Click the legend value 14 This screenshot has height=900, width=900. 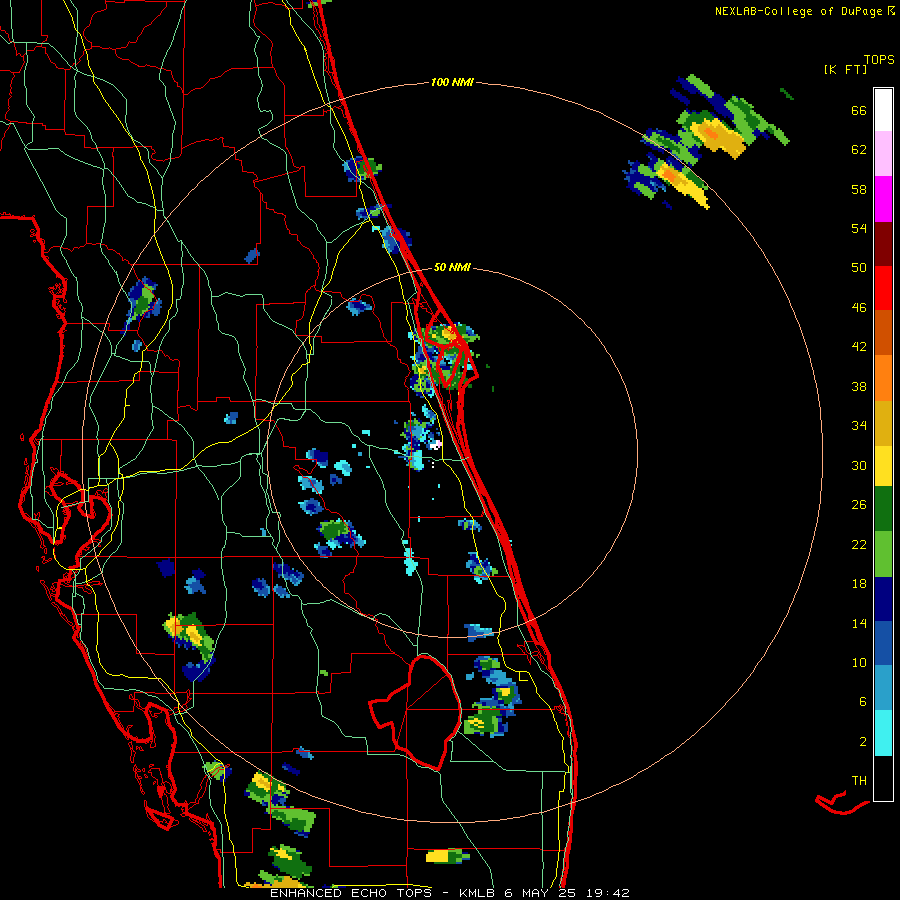[x=859, y=623]
